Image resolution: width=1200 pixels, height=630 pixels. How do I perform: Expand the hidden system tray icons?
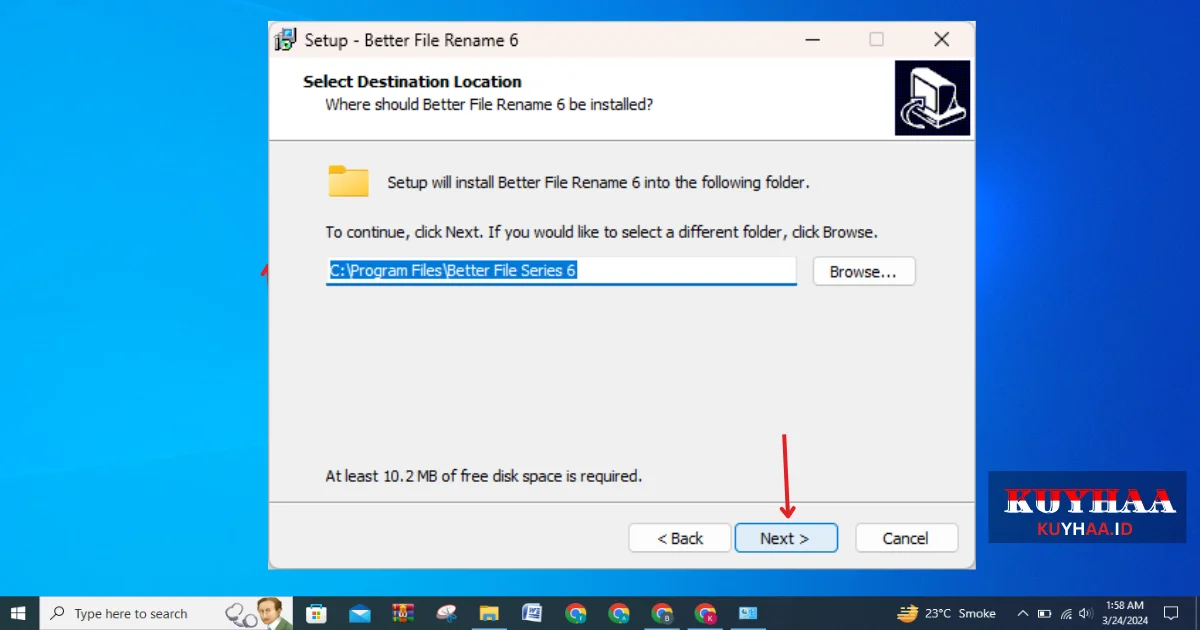point(1022,613)
